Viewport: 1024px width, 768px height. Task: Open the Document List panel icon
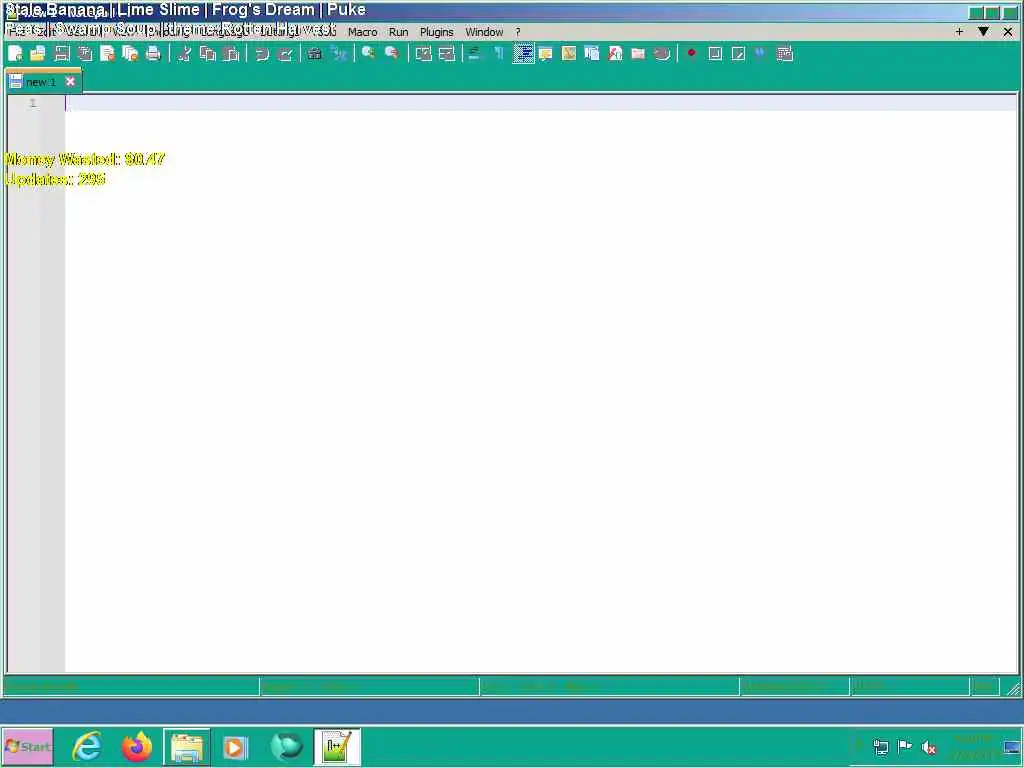pyautogui.click(x=592, y=54)
